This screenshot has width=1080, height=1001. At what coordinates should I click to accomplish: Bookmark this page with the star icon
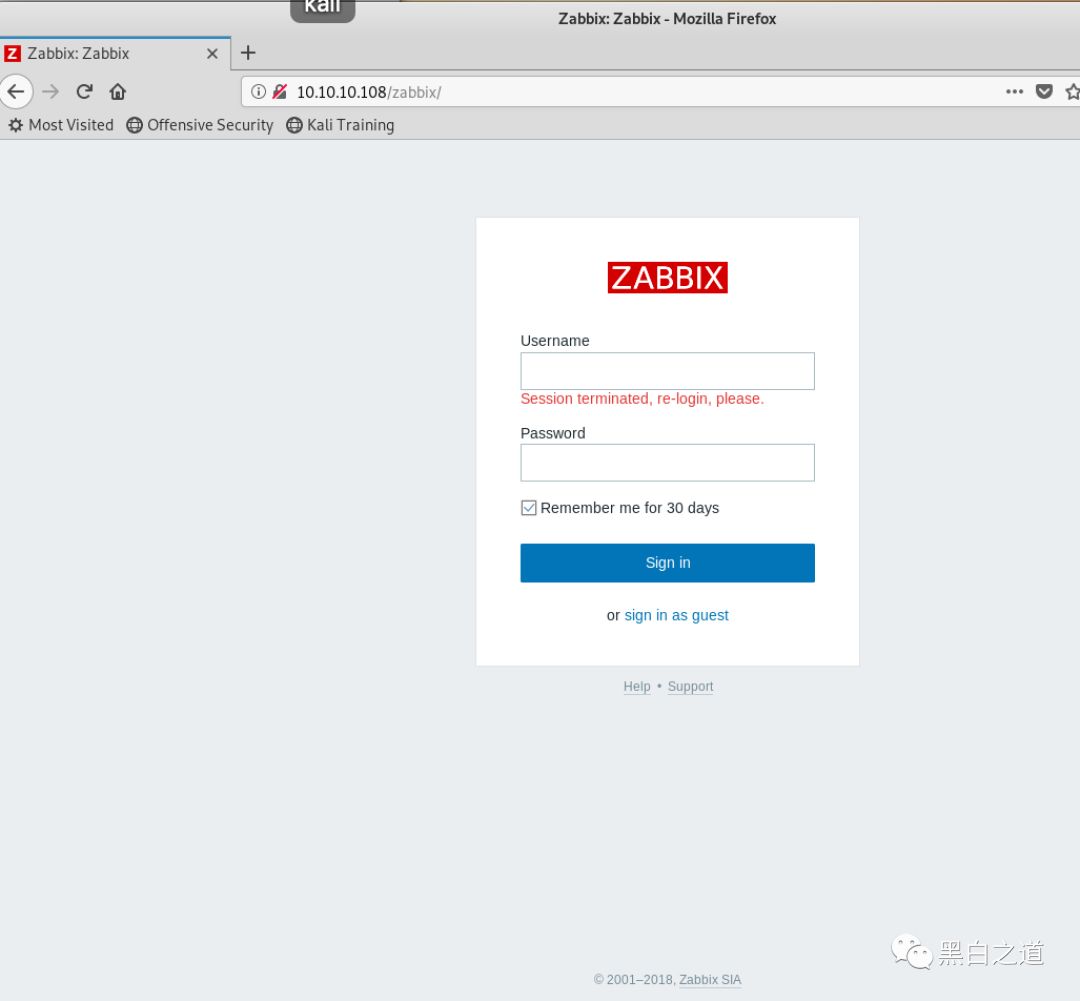tap(1072, 92)
